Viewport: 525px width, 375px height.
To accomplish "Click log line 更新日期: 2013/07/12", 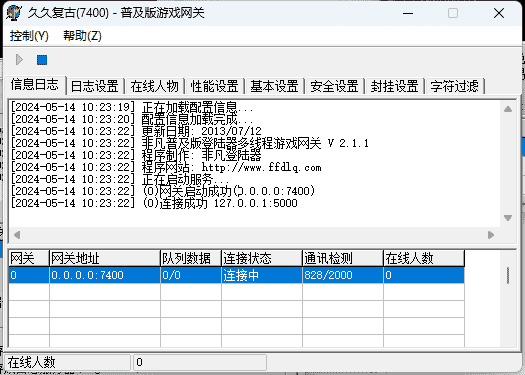I will point(136,132).
